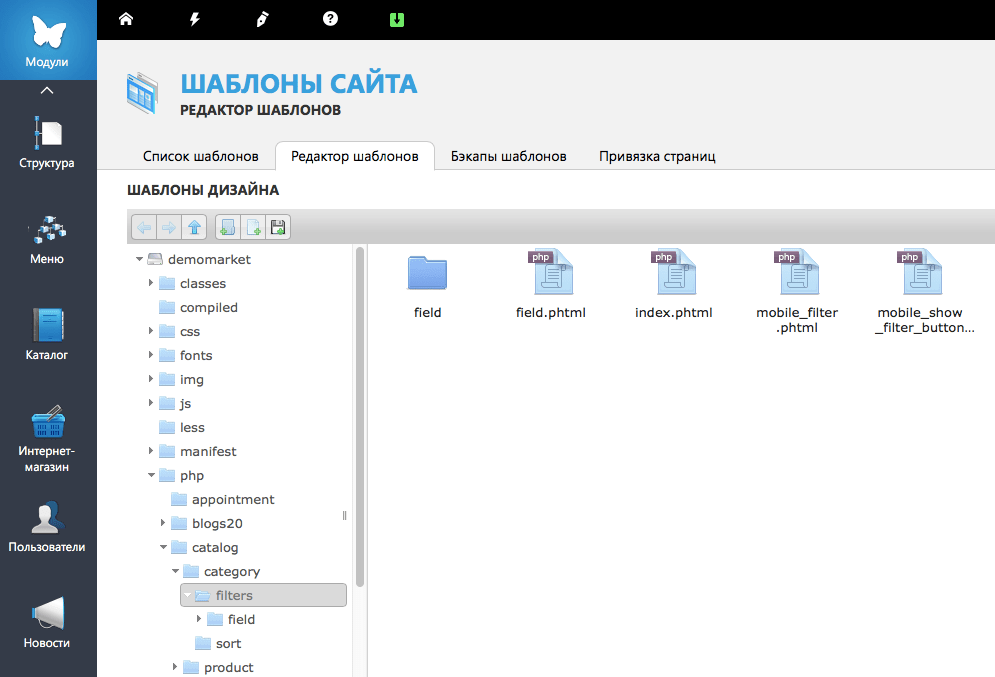
Task: Collapse the catalog folder arrow
Action: click(163, 547)
